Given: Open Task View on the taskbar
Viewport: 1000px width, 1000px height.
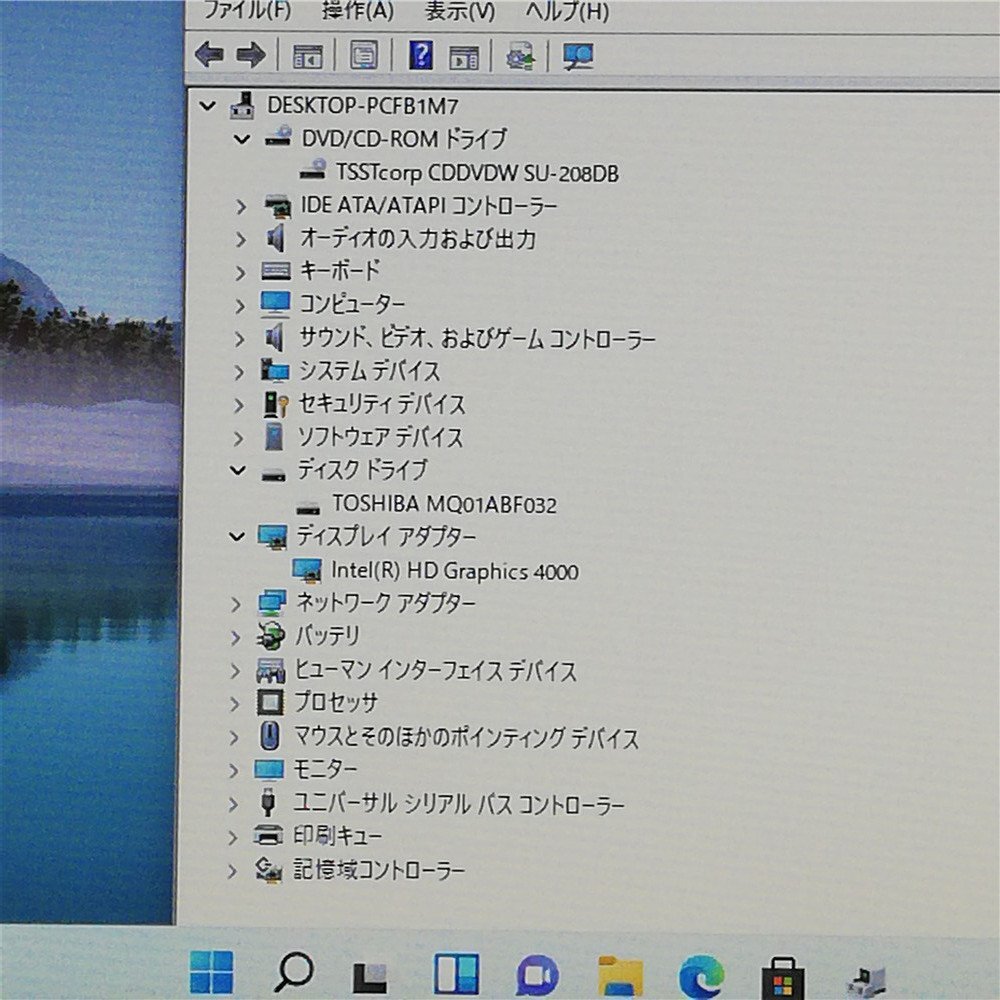Looking at the screenshot, I should pos(371,976).
